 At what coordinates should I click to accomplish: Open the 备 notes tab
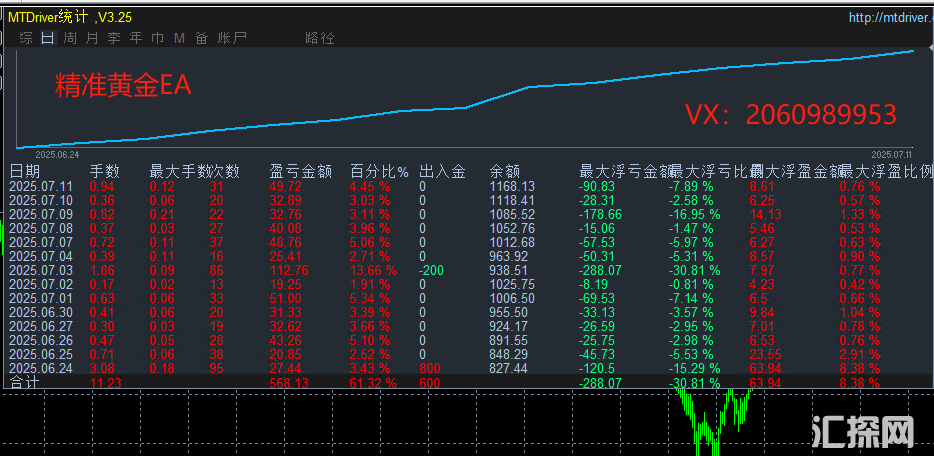[201, 39]
